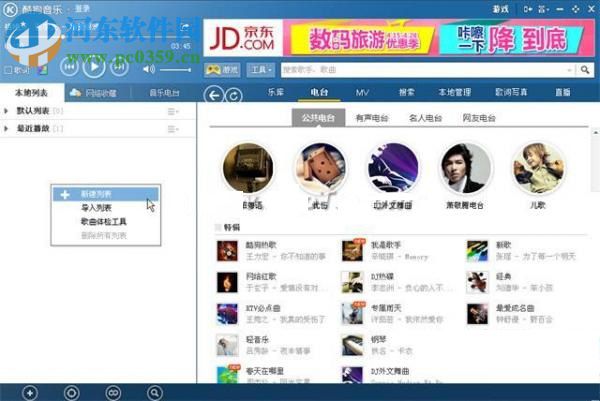Select the 名人电台 sub-tab

coord(426,118)
